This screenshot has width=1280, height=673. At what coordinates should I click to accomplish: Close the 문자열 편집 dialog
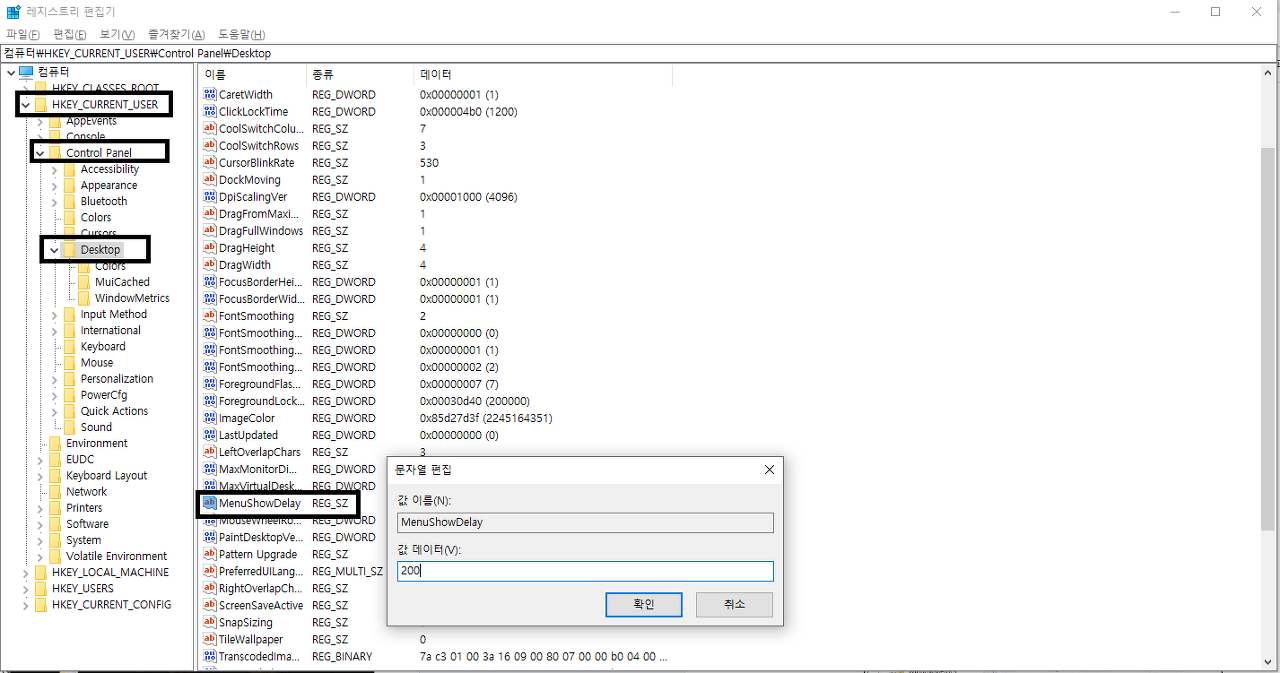pos(769,469)
